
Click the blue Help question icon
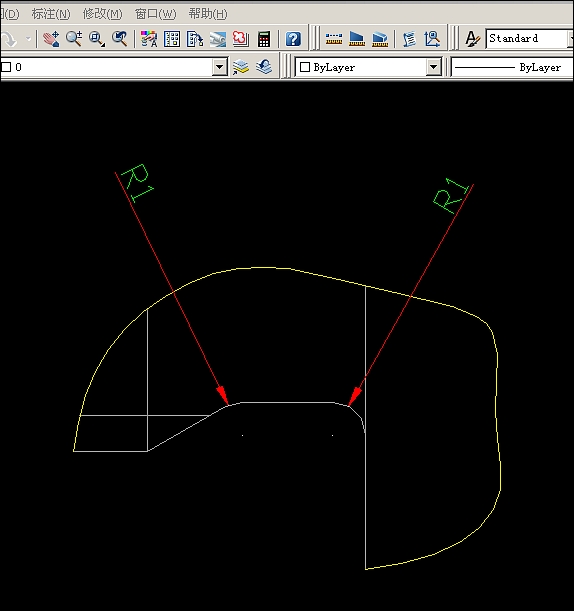293,39
